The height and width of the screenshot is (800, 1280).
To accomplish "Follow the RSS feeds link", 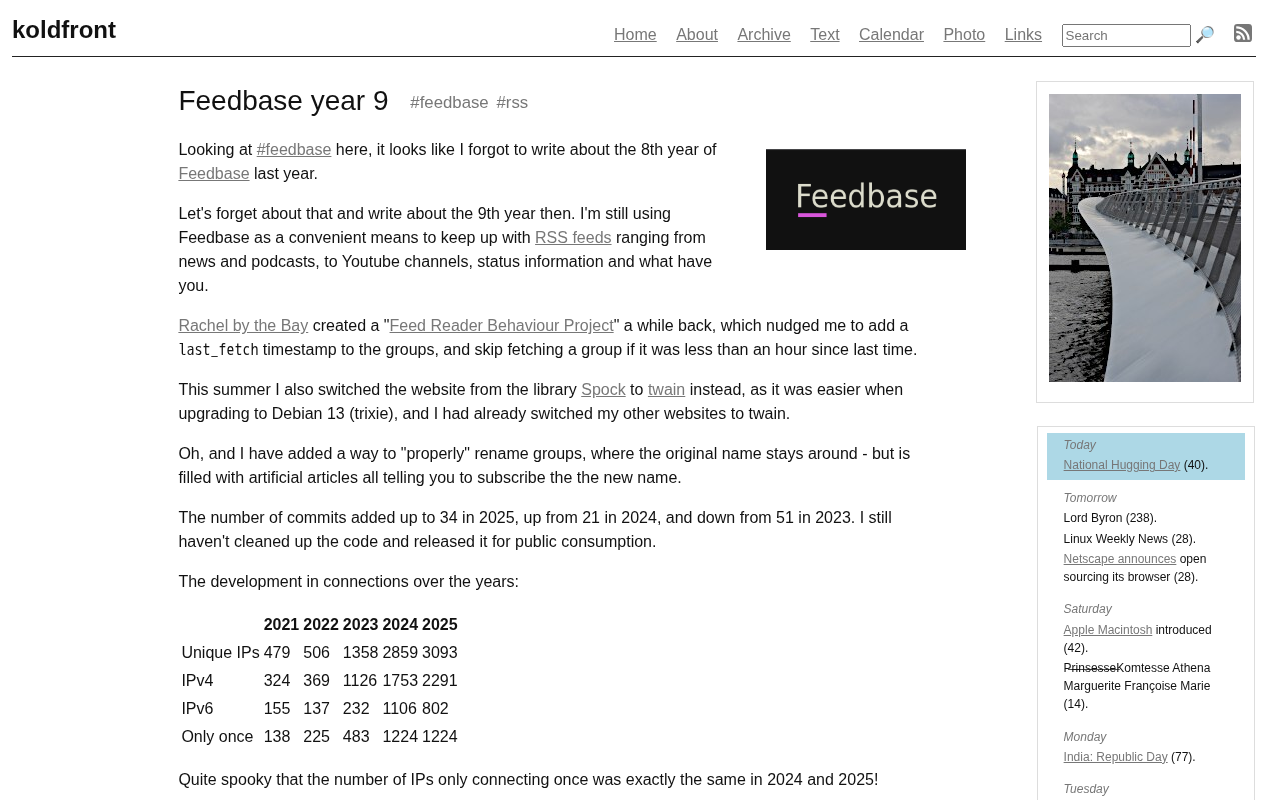I will tap(573, 237).
